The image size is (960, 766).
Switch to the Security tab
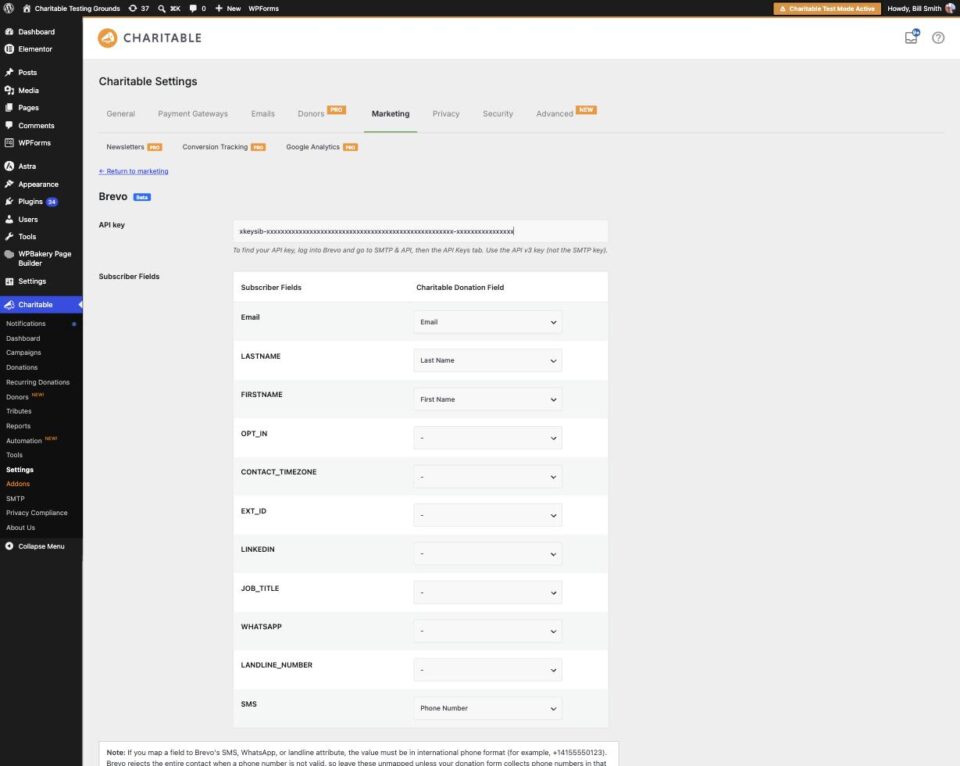click(x=498, y=114)
